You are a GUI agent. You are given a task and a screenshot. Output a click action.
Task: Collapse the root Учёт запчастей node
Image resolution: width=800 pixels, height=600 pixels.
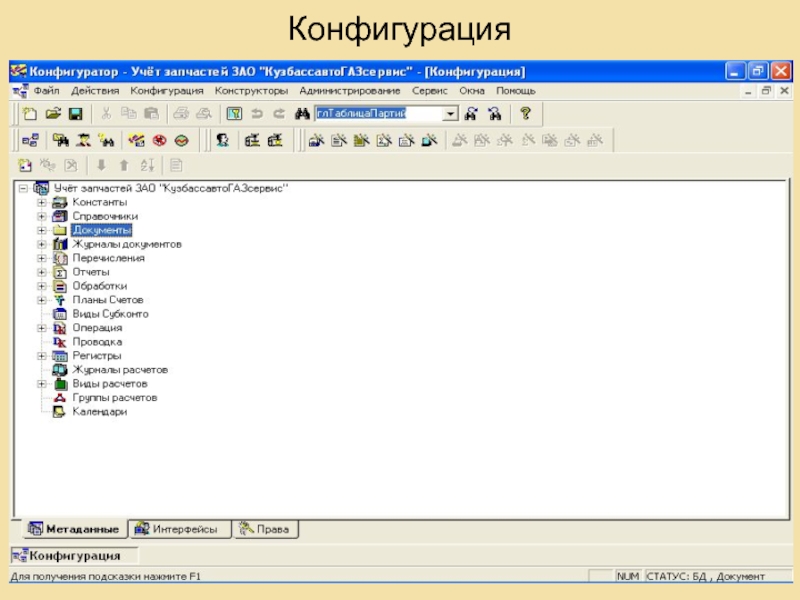point(23,188)
